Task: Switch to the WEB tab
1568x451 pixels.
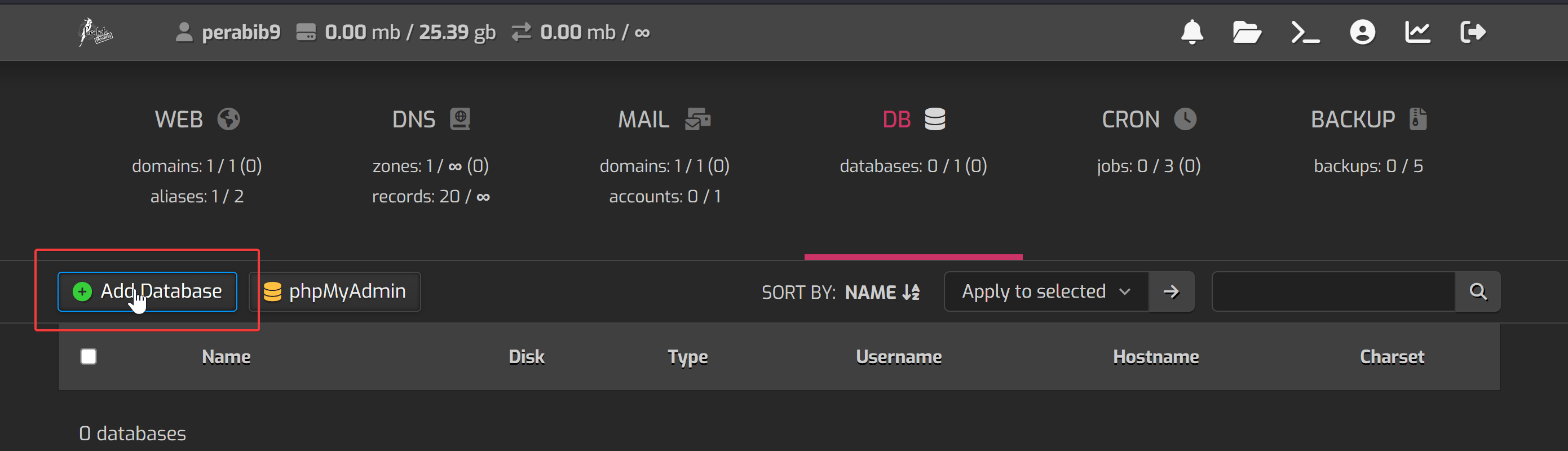Action: coord(197,120)
